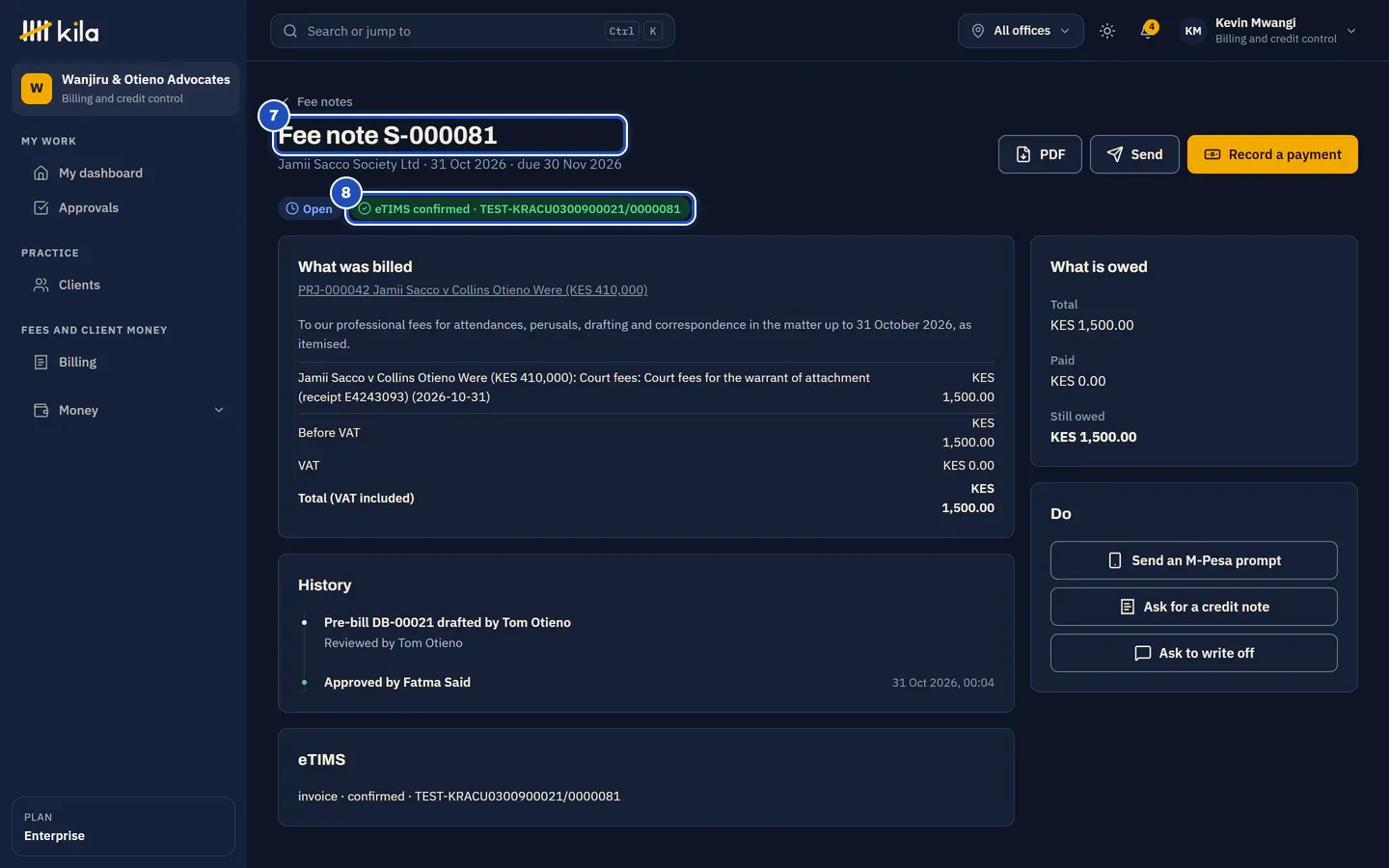Click the VAT KES 0.00 amount
Image resolution: width=1389 pixels, height=868 pixels.
click(968, 466)
